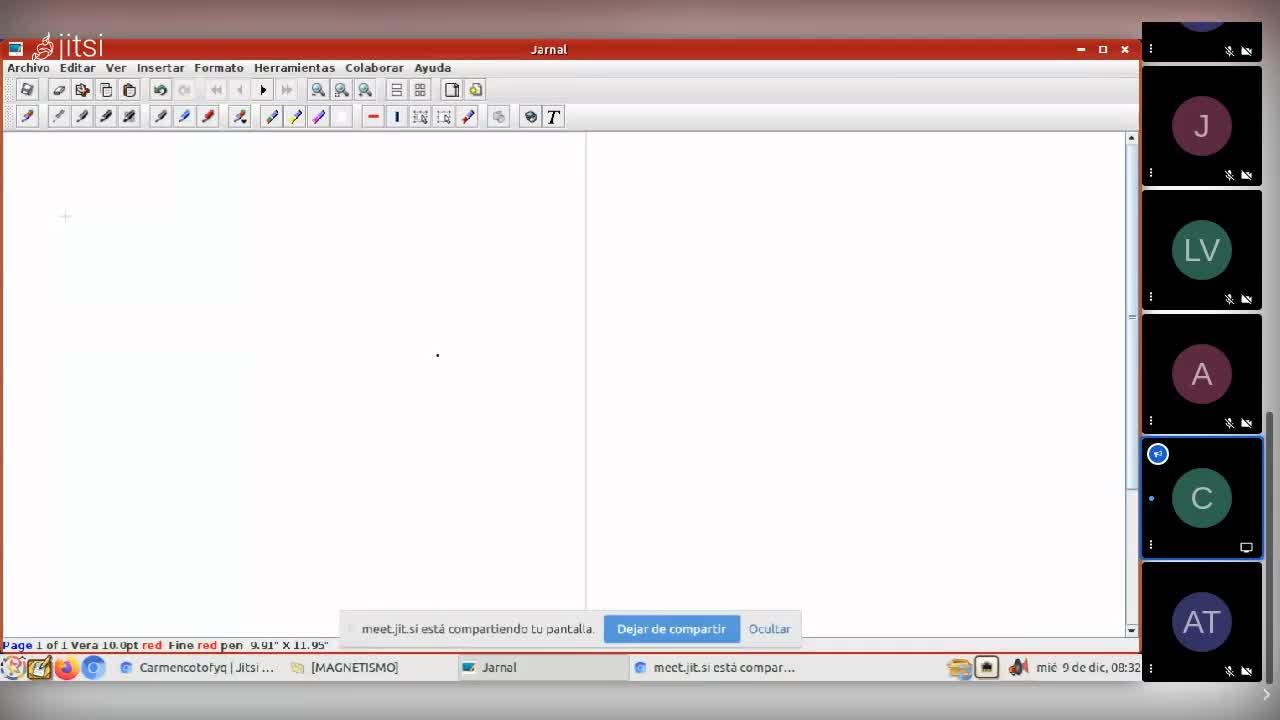
Task: Open the Formato menu
Action: click(219, 68)
